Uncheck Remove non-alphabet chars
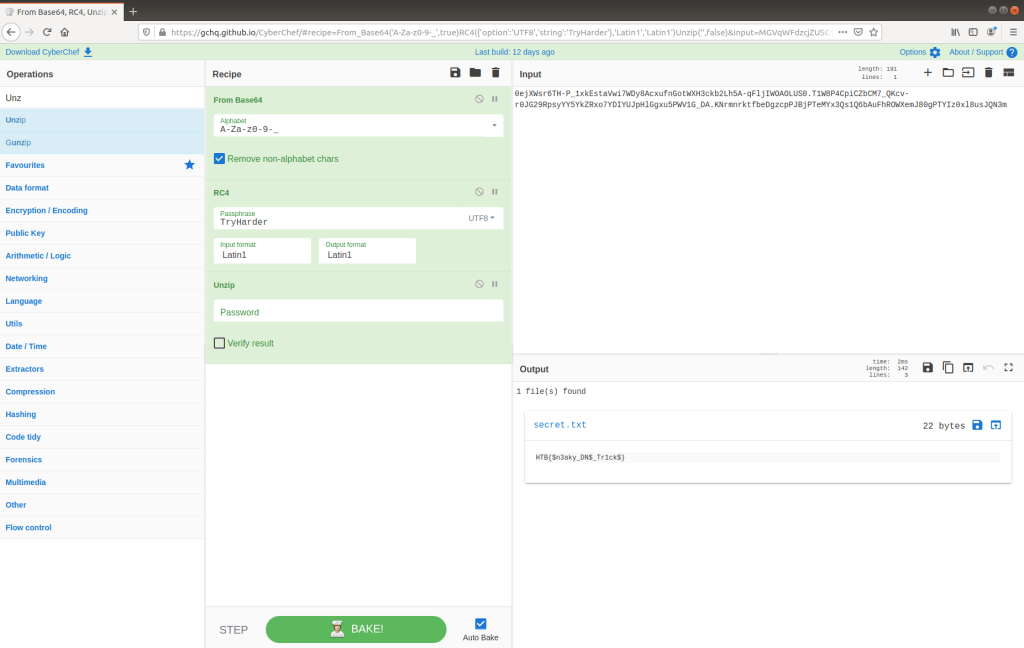Viewport: 1024px width, 648px height. click(x=220, y=159)
